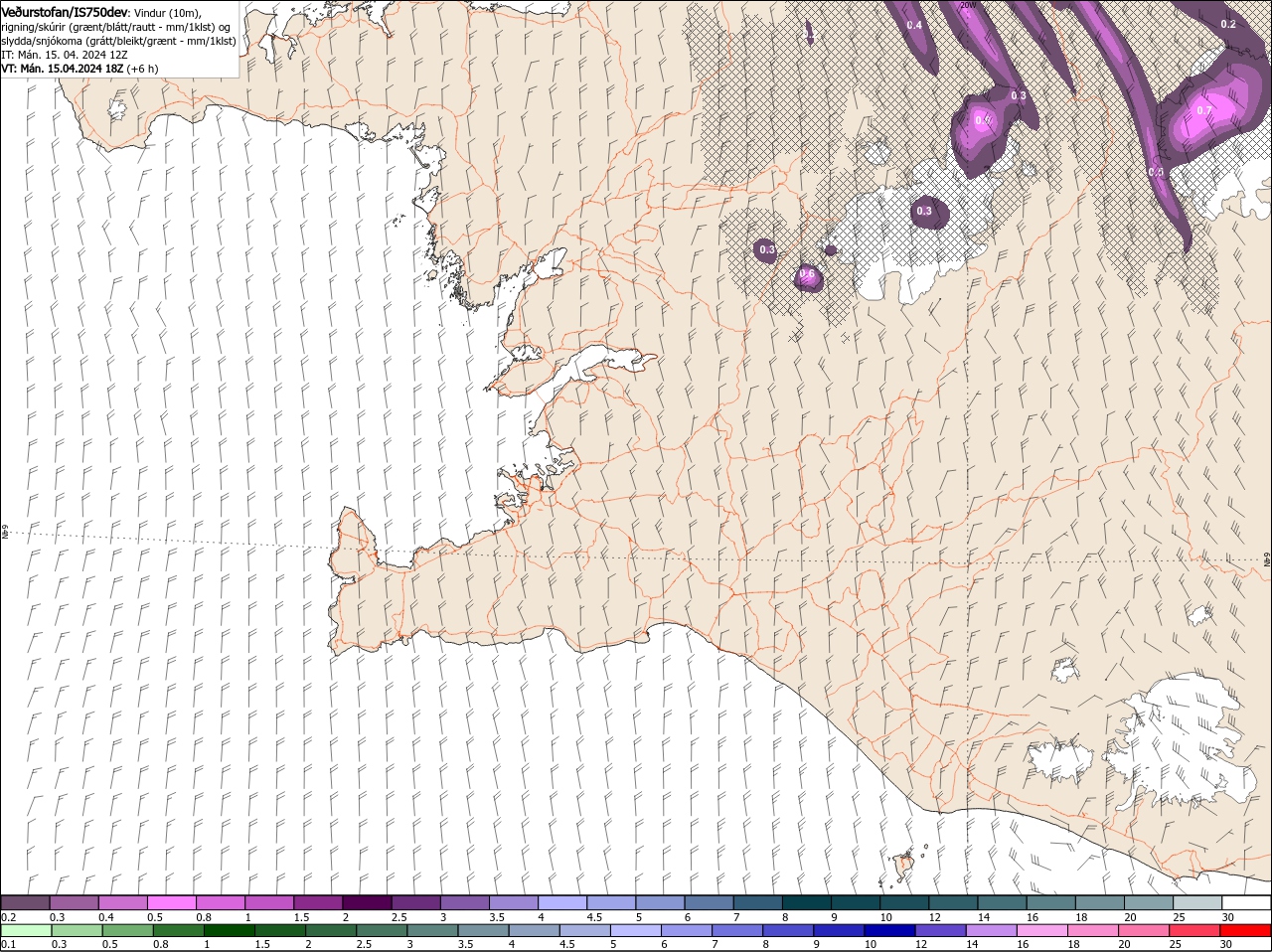Click the top-row legend swatch labeled 0.2
The image size is (1272, 952).
tap(25, 903)
